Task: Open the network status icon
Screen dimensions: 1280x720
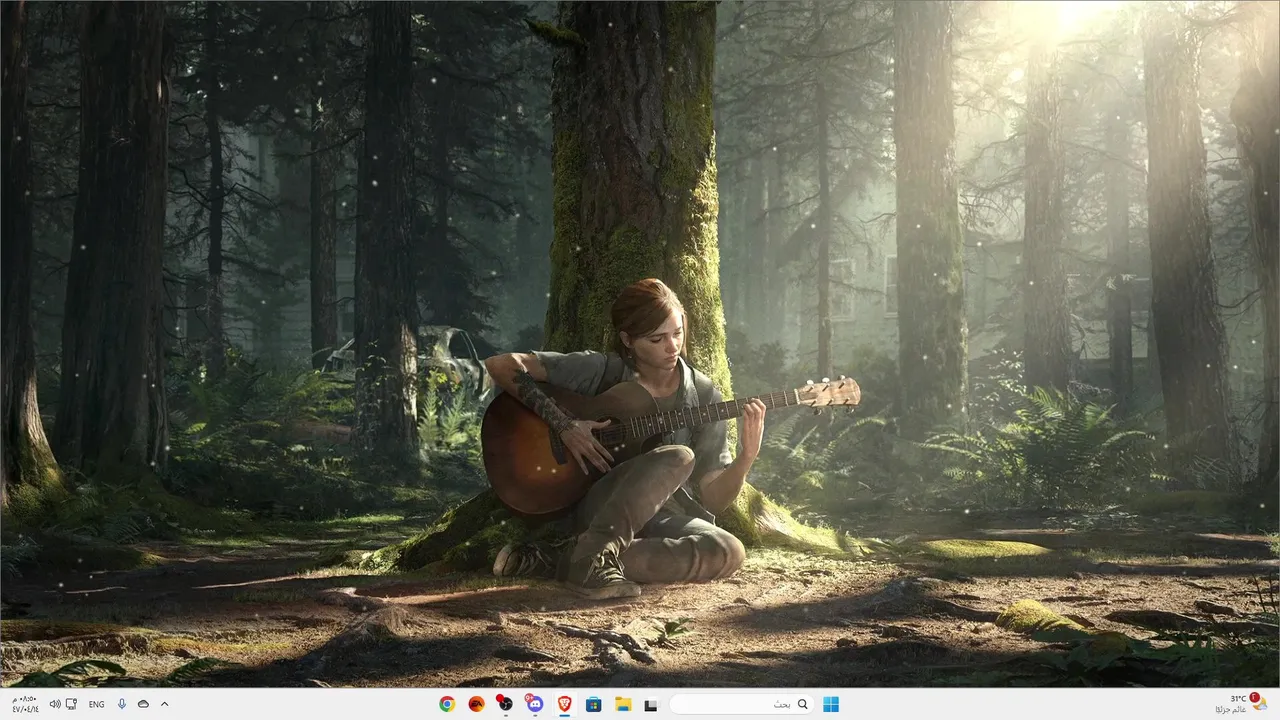Action: [x=71, y=704]
